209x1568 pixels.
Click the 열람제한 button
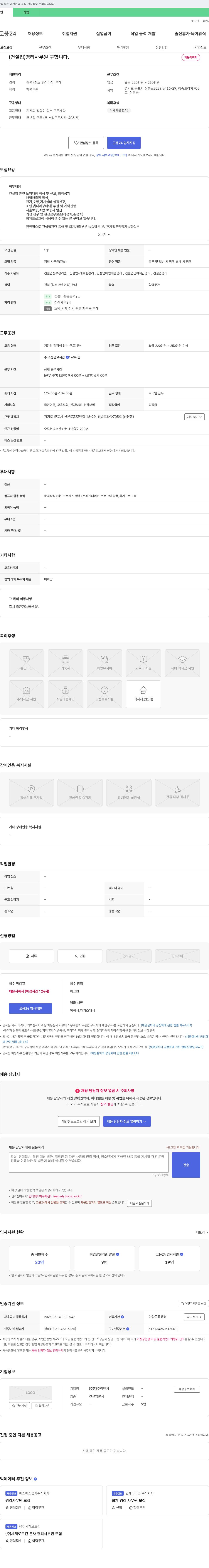click(42, 1405)
